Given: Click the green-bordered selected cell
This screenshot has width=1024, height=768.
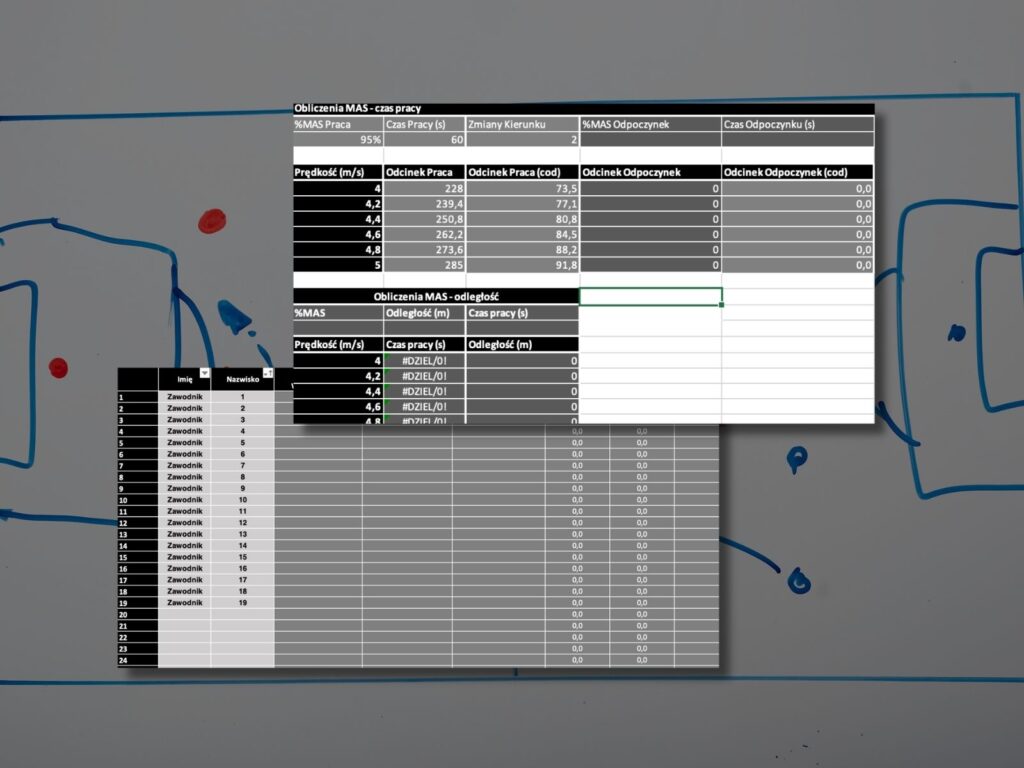Looking at the screenshot, I should (x=650, y=296).
